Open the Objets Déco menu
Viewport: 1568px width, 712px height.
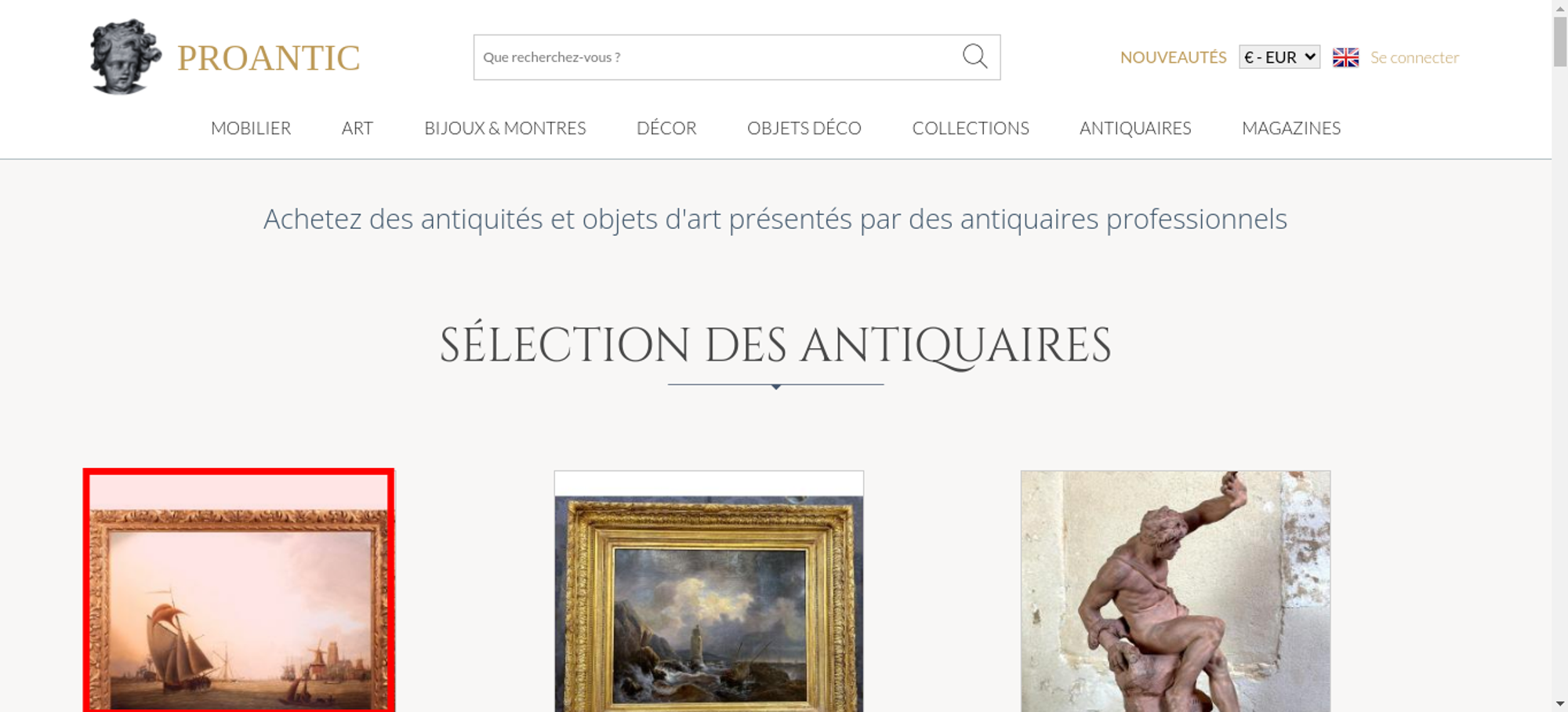[804, 128]
